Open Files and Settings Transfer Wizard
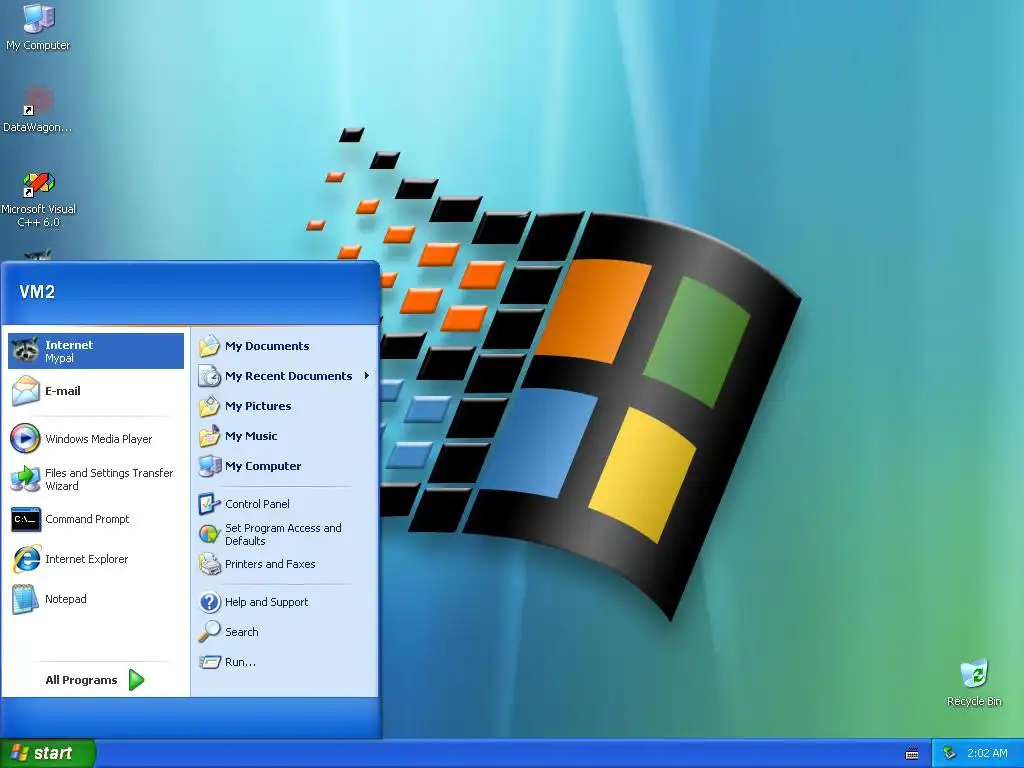 click(96, 479)
